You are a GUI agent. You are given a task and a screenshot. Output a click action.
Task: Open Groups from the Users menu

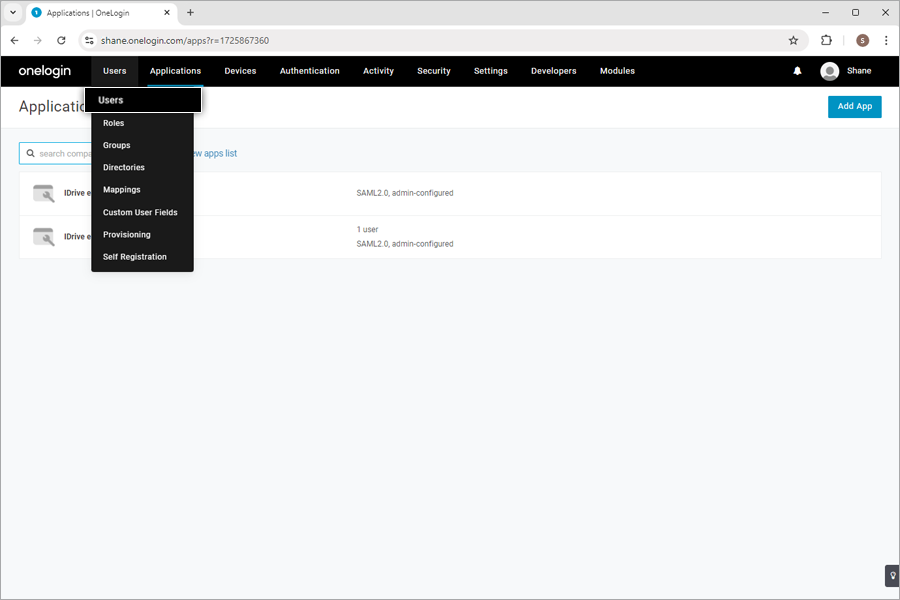point(142,145)
